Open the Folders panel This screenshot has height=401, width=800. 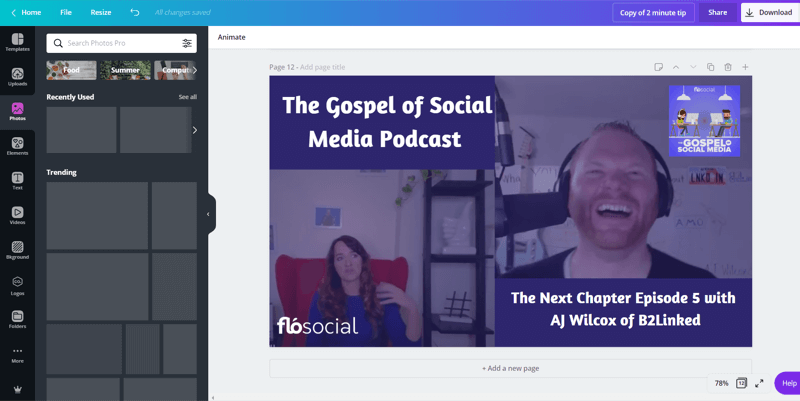(17, 320)
